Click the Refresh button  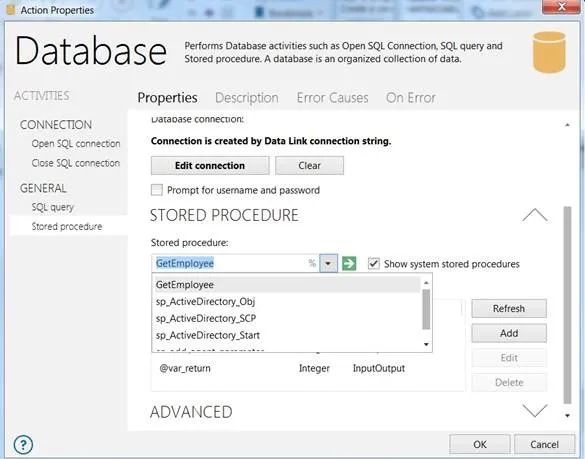[x=509, y=309]
